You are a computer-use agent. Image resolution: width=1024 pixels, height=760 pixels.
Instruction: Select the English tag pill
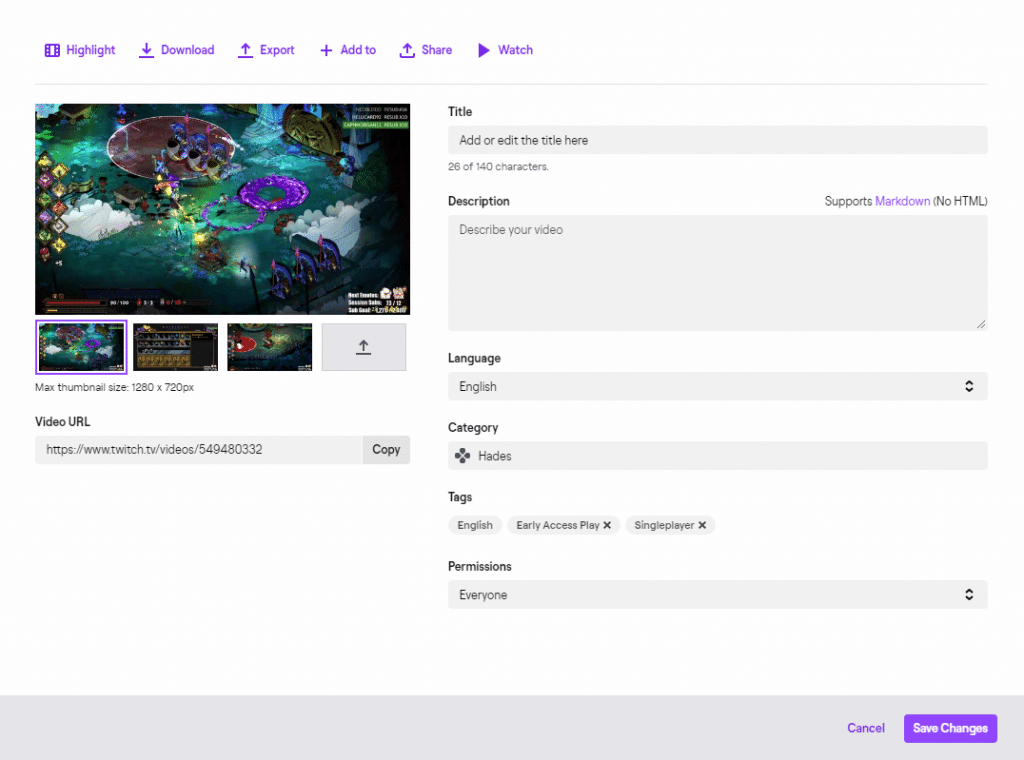pyautogui.click(x=474, y=524)
